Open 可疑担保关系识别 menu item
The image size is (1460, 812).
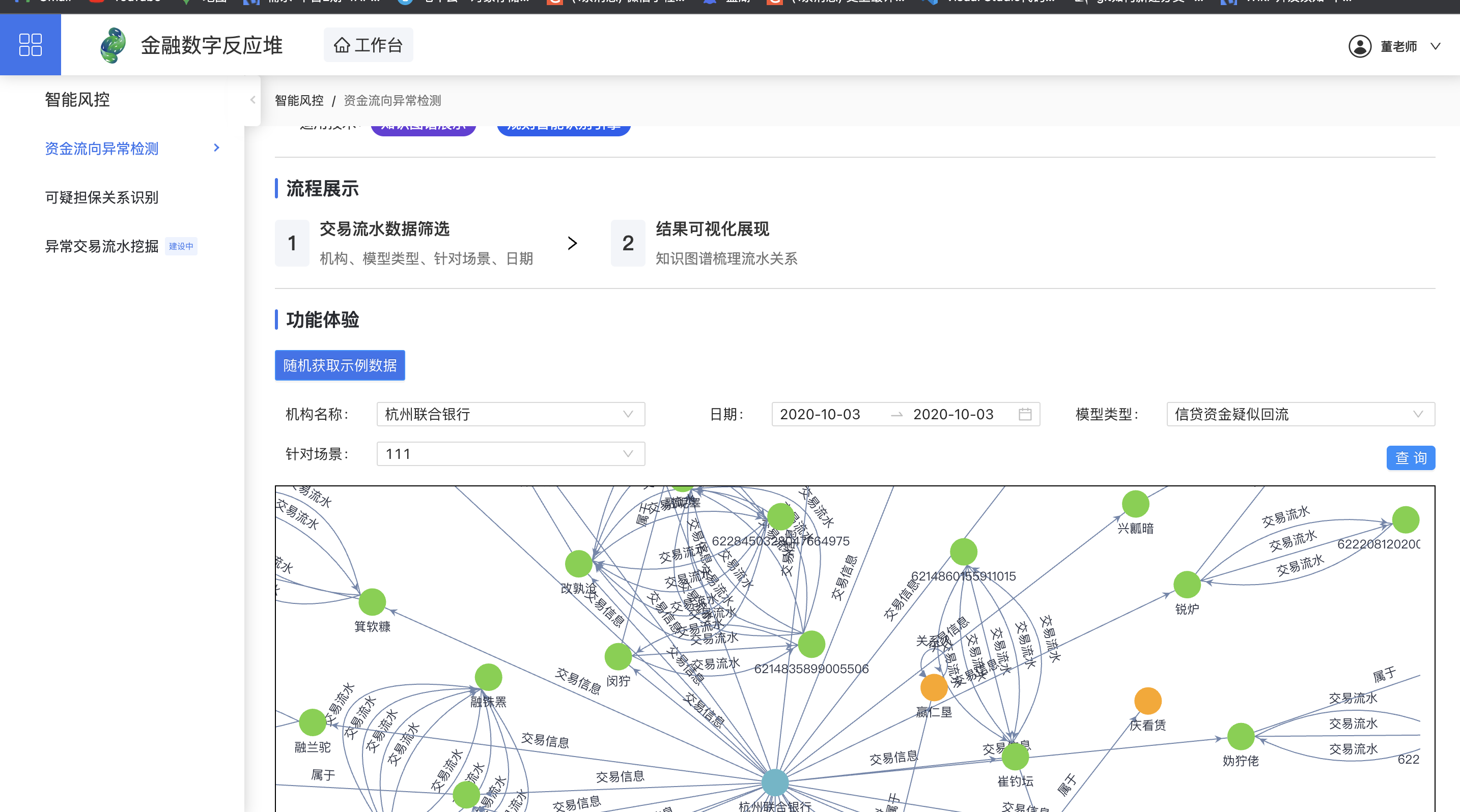pyautogui.click(x=101, y=197)
